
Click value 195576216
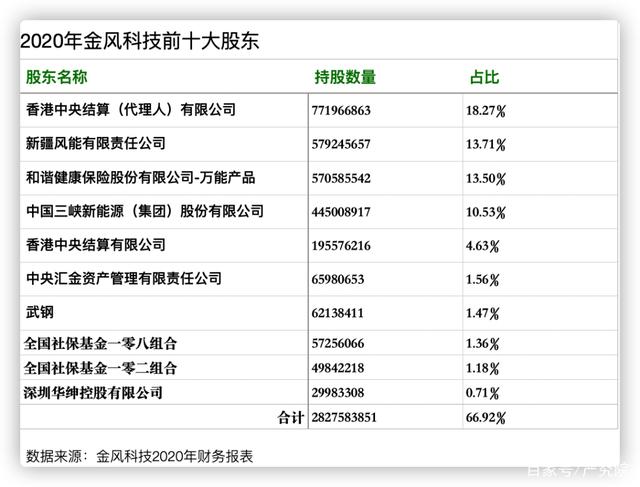[341, 246]
